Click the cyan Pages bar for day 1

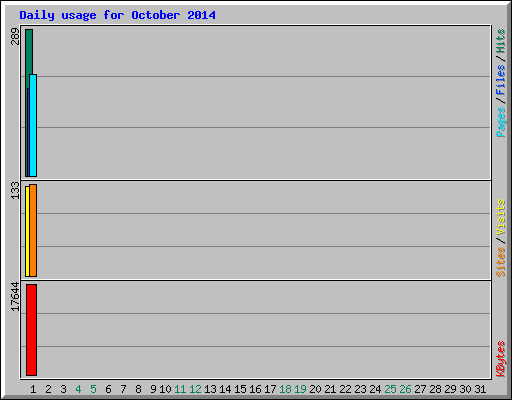[x=33, y=125]
